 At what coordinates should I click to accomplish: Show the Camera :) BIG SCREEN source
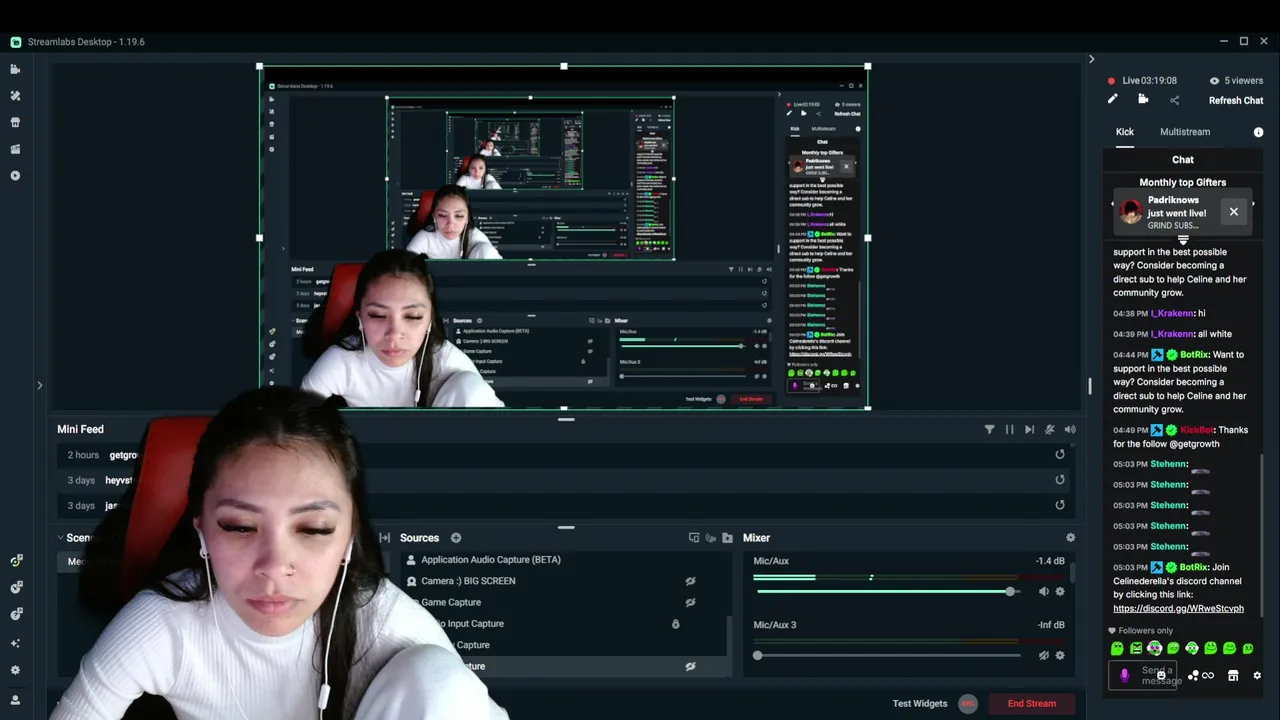pyautogui.click(x=690, y=581)
